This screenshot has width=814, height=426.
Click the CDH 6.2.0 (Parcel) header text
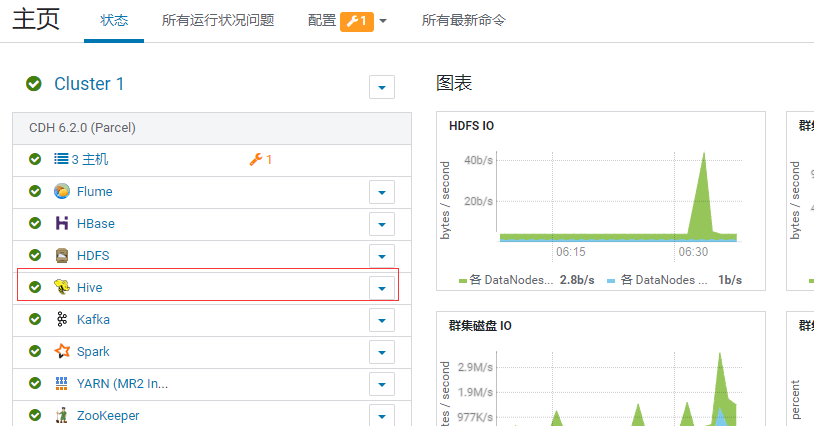click(82, 128)
